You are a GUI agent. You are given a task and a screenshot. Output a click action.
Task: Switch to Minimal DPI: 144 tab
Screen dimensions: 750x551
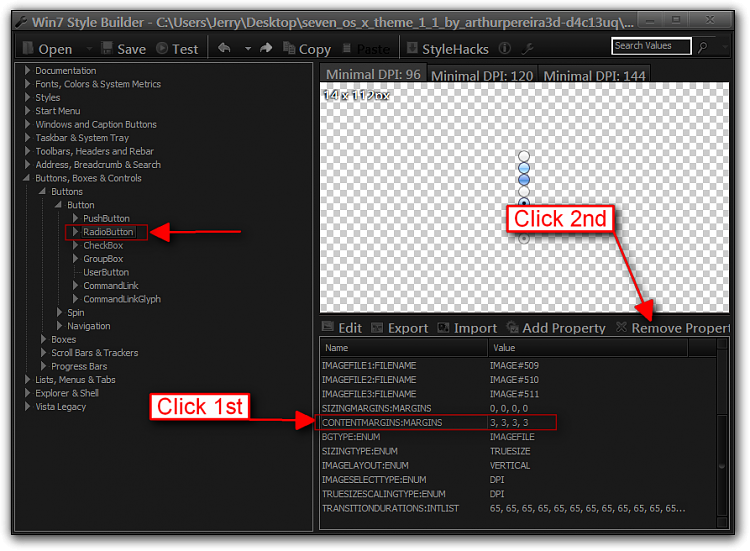[x=594, y=76]
